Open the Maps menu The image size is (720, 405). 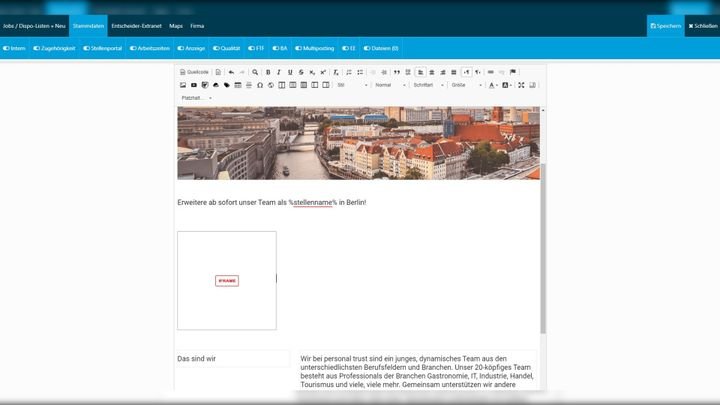tap(176, 26)
